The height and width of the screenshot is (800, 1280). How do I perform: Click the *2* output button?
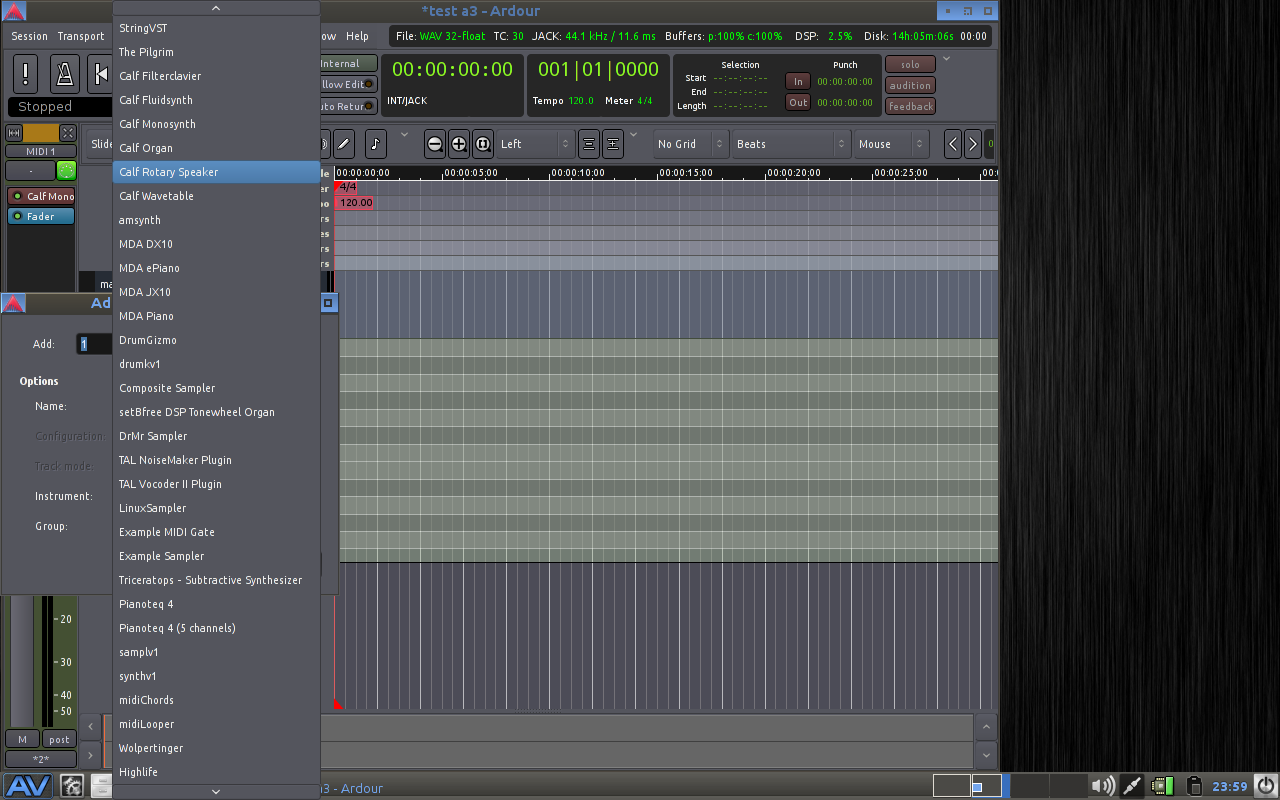click(x=41, y=759)
